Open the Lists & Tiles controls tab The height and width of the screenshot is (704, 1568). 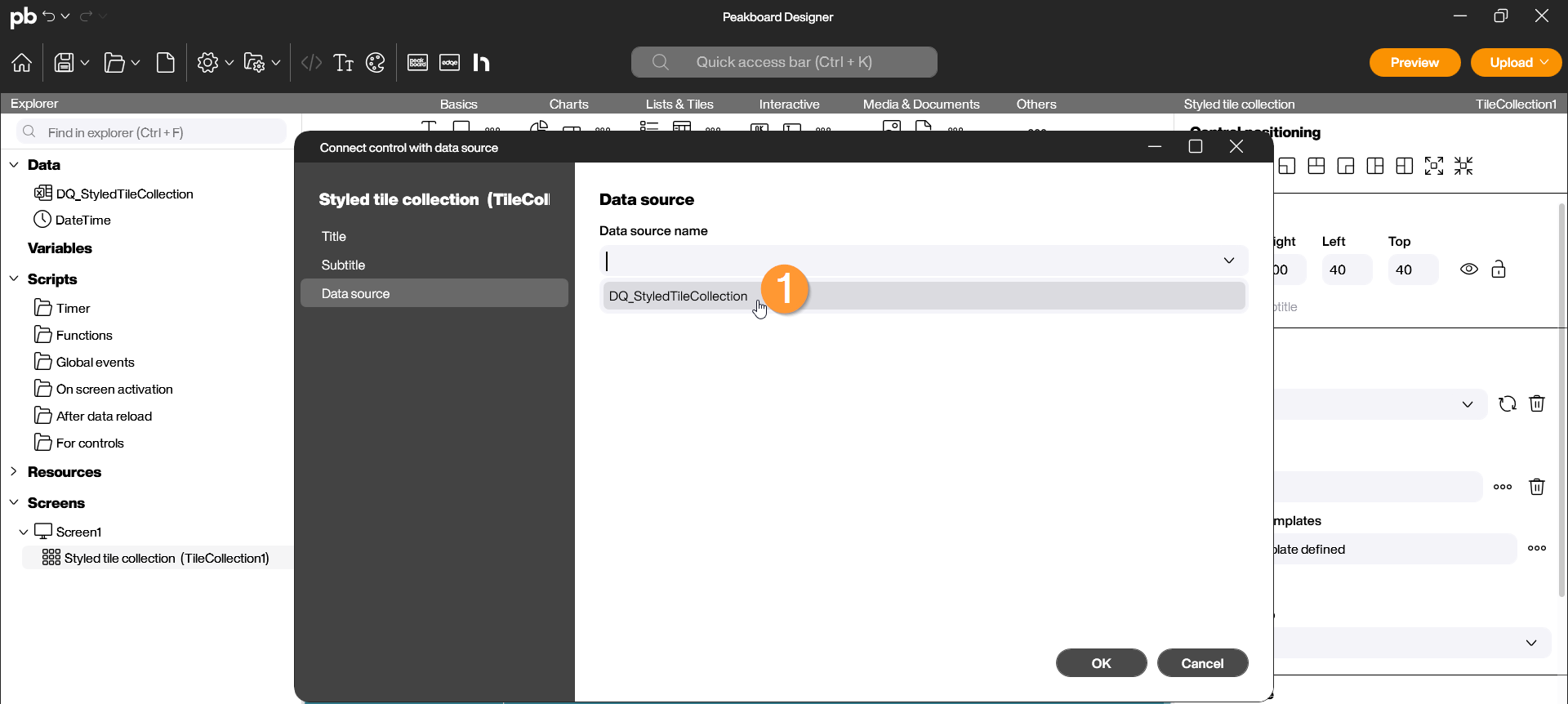point(679,104)
